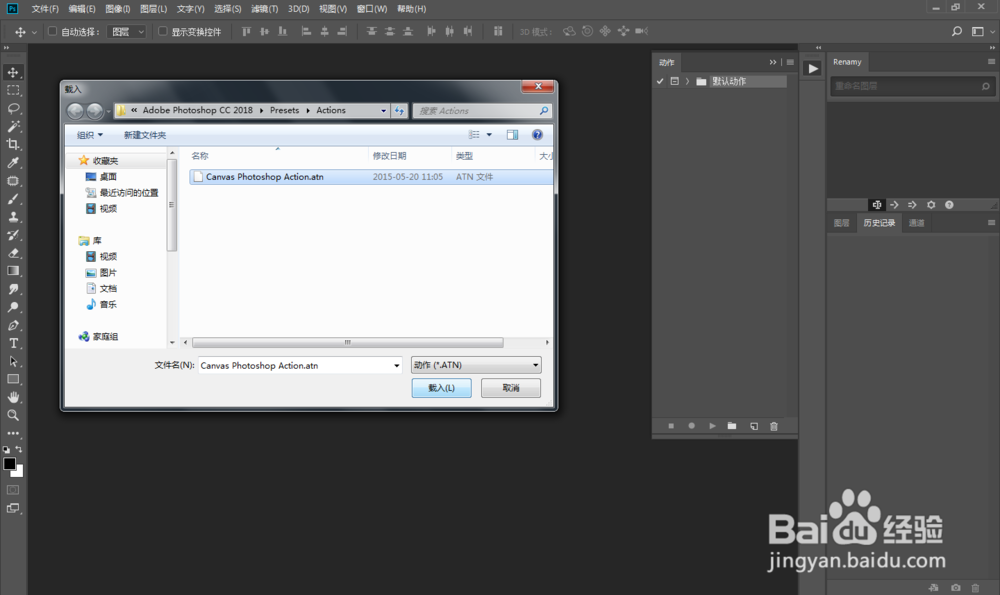Open the 动作 (*.ATN) file type dropdown
The height and width of the screenshot is (595, 1000).
click(476, 365)
